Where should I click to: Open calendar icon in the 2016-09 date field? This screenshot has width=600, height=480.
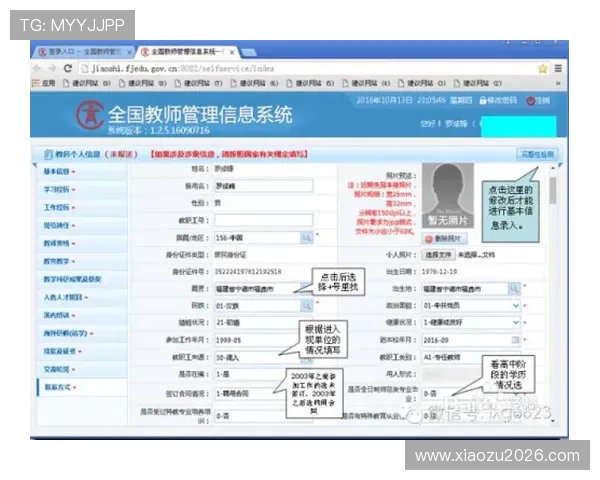pos(515,340)
